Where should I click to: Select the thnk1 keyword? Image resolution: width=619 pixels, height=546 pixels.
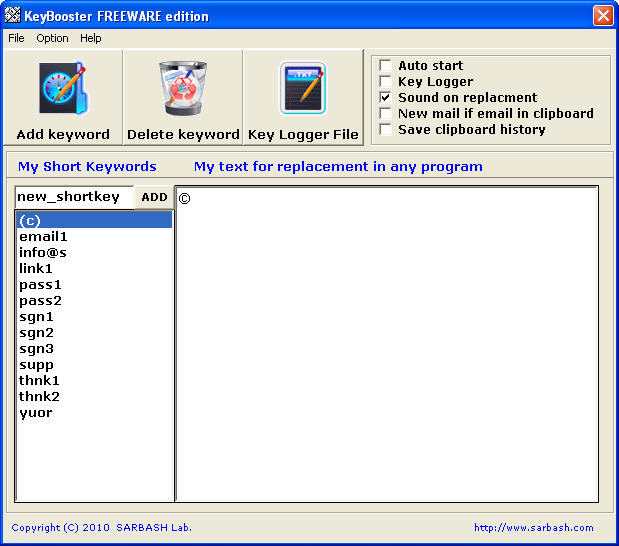(95, 380)
